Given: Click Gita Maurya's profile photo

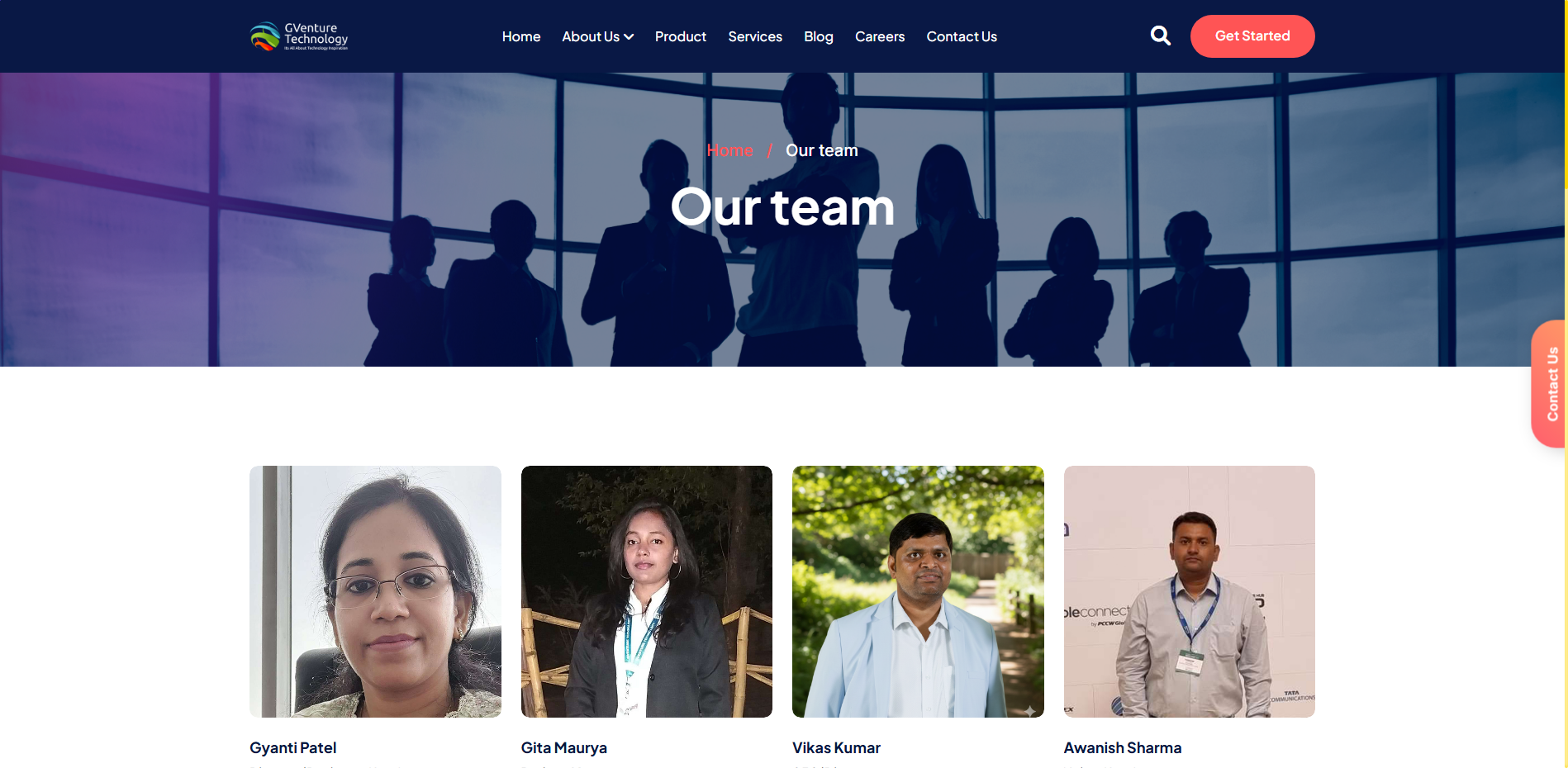Looking at the screenshot, I should pyautogui.click(x=647, y=591).
